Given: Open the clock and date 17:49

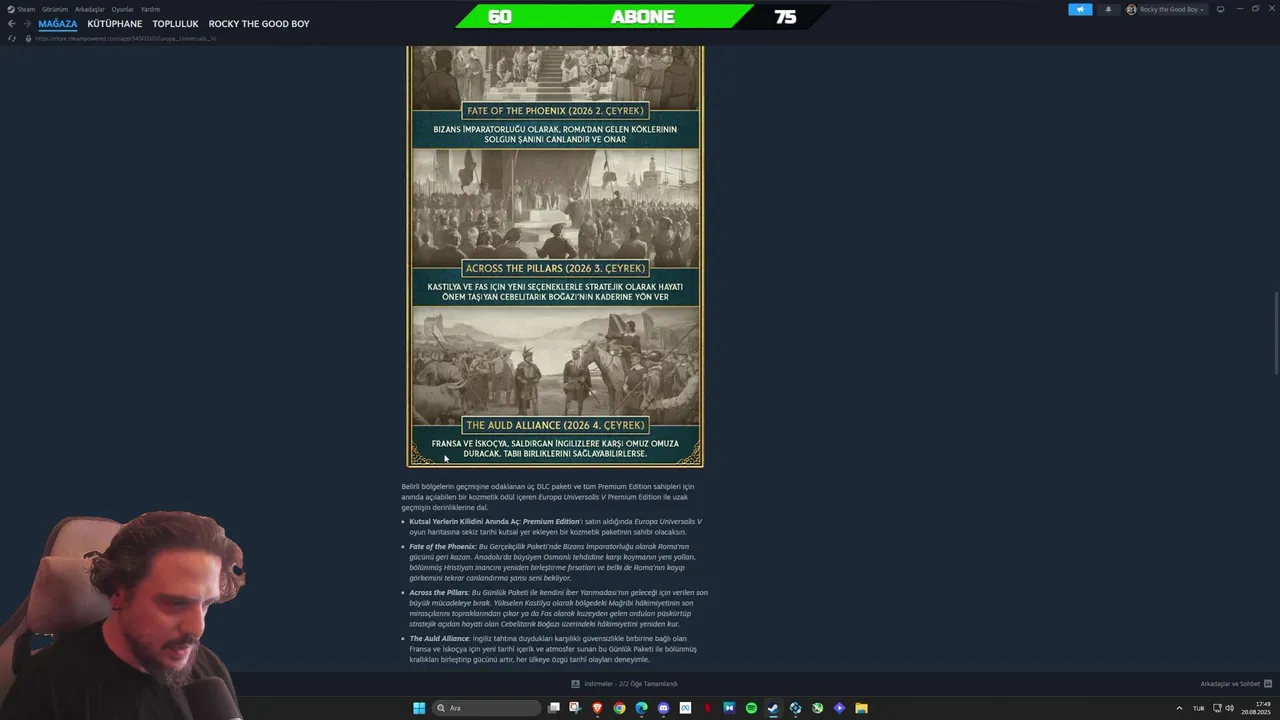Looking at the screenshot, I should [1257, 708].
